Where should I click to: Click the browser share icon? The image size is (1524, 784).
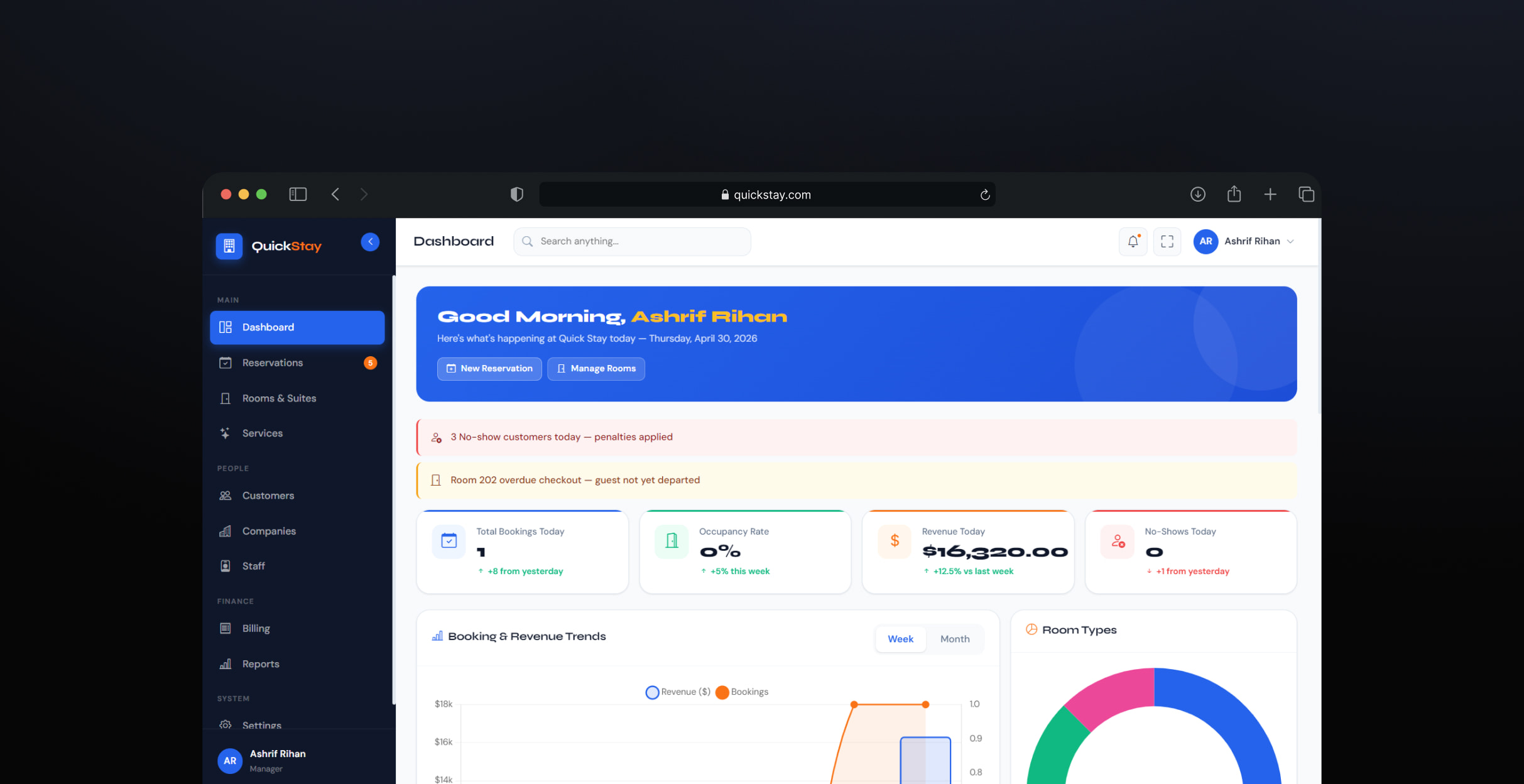coord(1234,194)
